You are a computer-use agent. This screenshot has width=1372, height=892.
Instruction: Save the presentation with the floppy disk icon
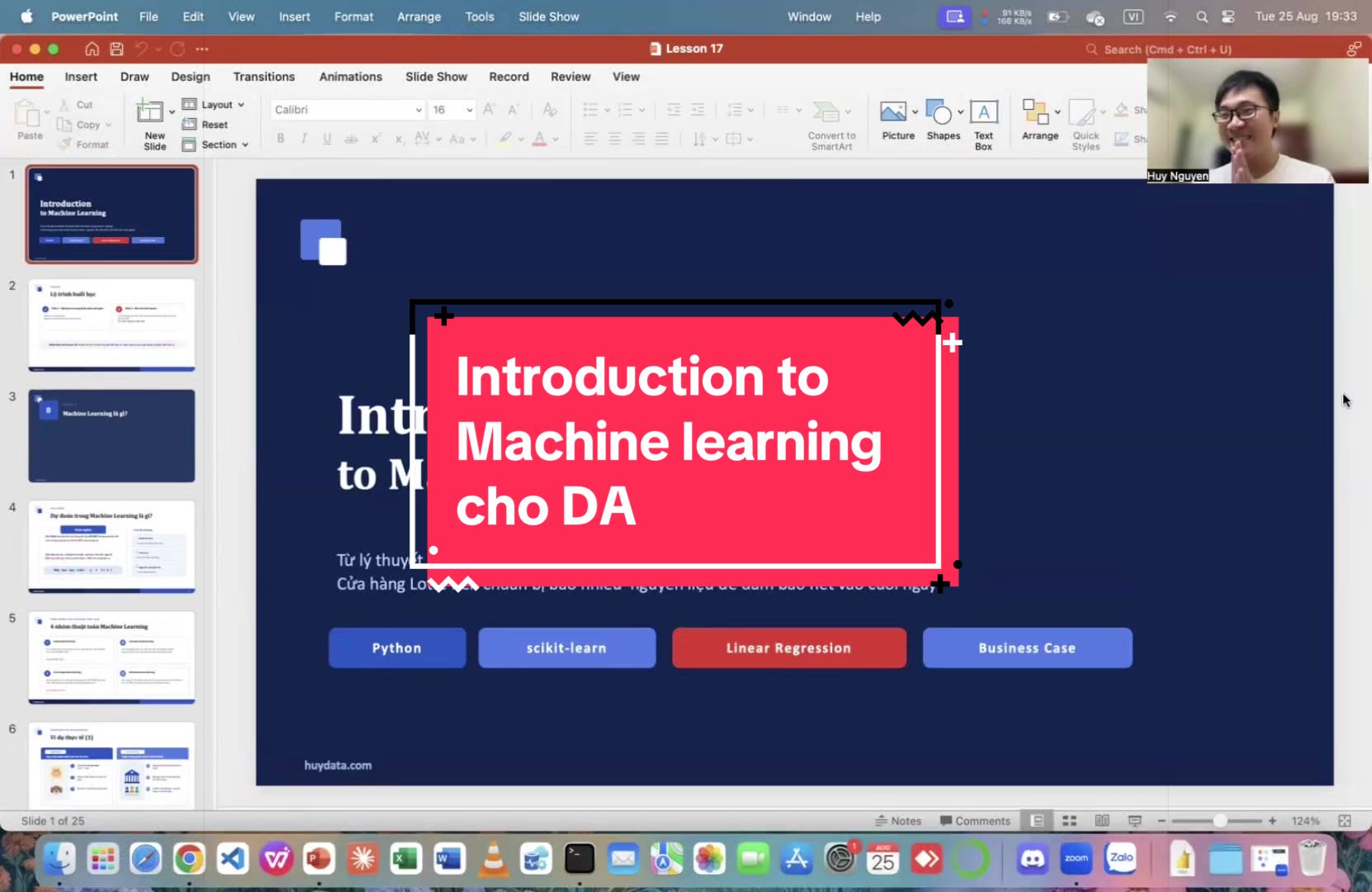[x=117, y=49]
